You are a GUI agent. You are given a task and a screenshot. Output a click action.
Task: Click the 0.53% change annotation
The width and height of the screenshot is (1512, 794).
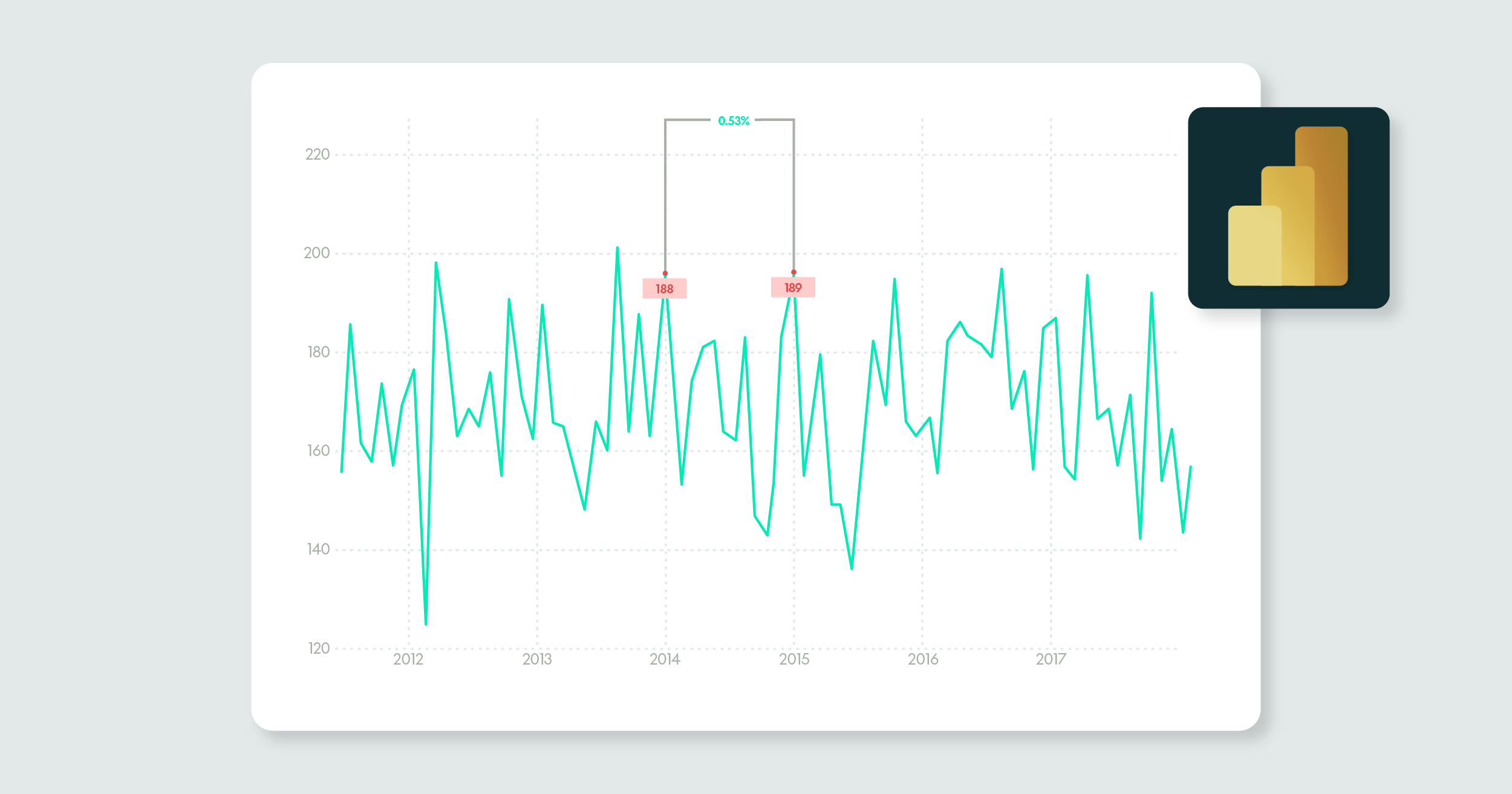click(x=734, y=121)
